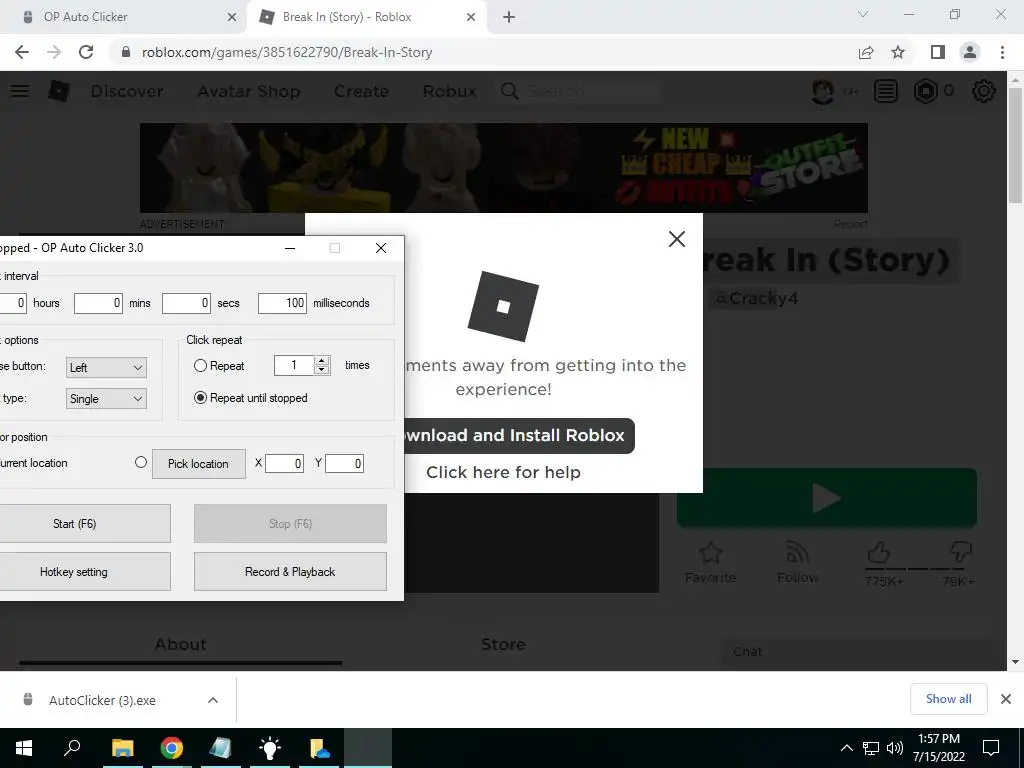Viewport: 1024px width, 768px height.
Task: Open AutoClicker download options chevron
Action: pos(213,700)
